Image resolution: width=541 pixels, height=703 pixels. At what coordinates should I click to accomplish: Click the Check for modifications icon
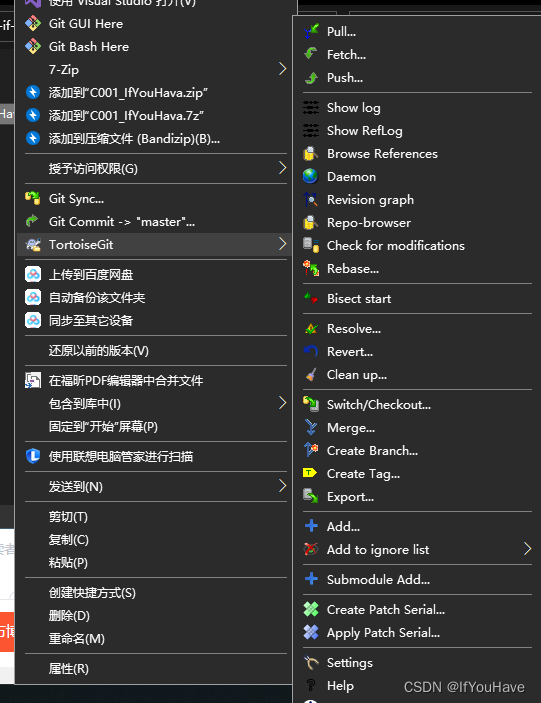(311, 245)
